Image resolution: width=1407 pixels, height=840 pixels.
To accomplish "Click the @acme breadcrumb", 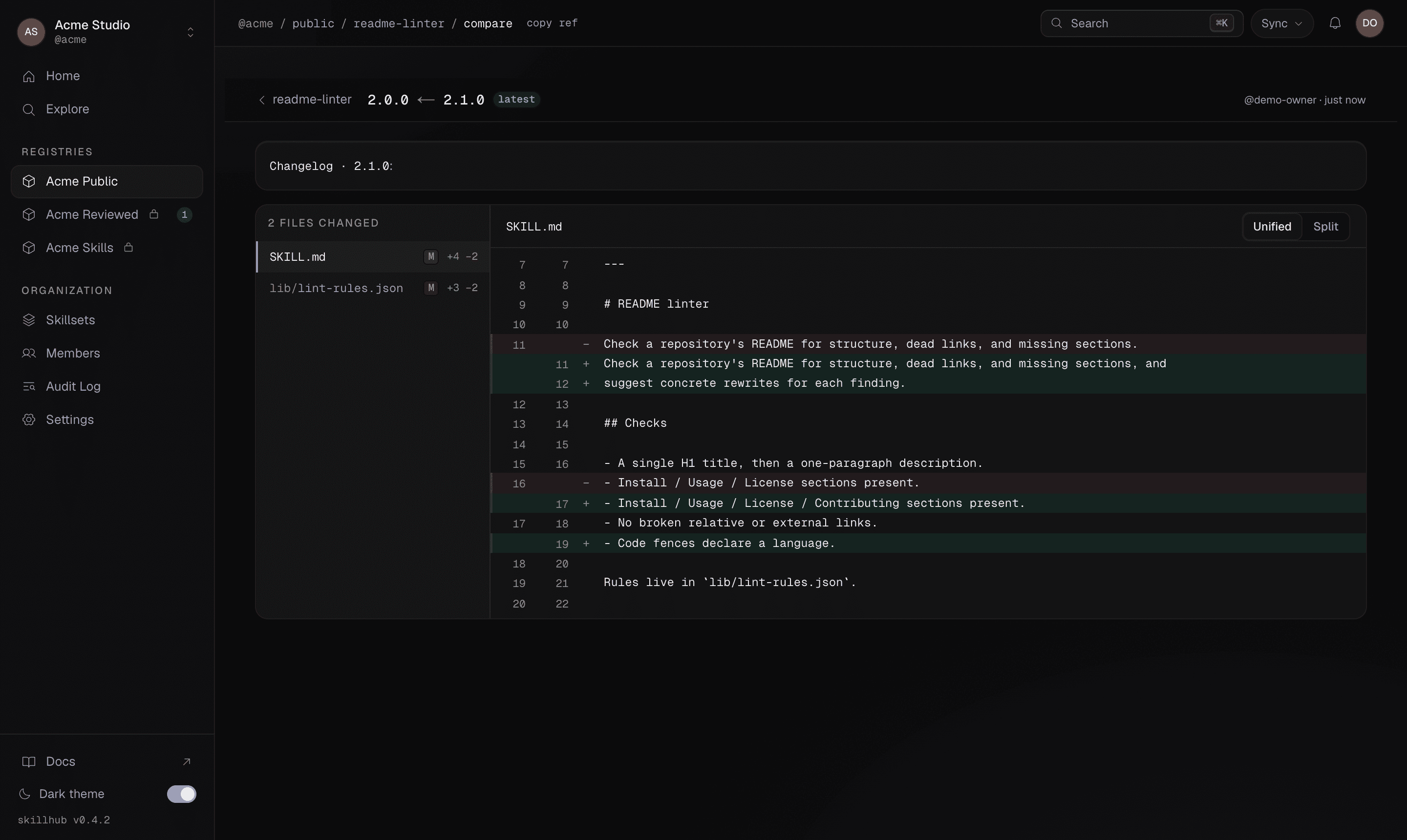I will tap(256, 23).
